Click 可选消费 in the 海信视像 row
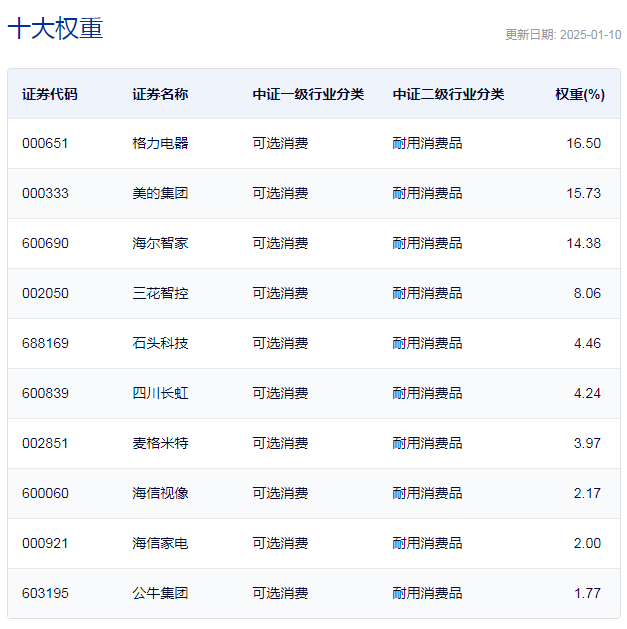627x629 pixels. (x=280, y=493)
